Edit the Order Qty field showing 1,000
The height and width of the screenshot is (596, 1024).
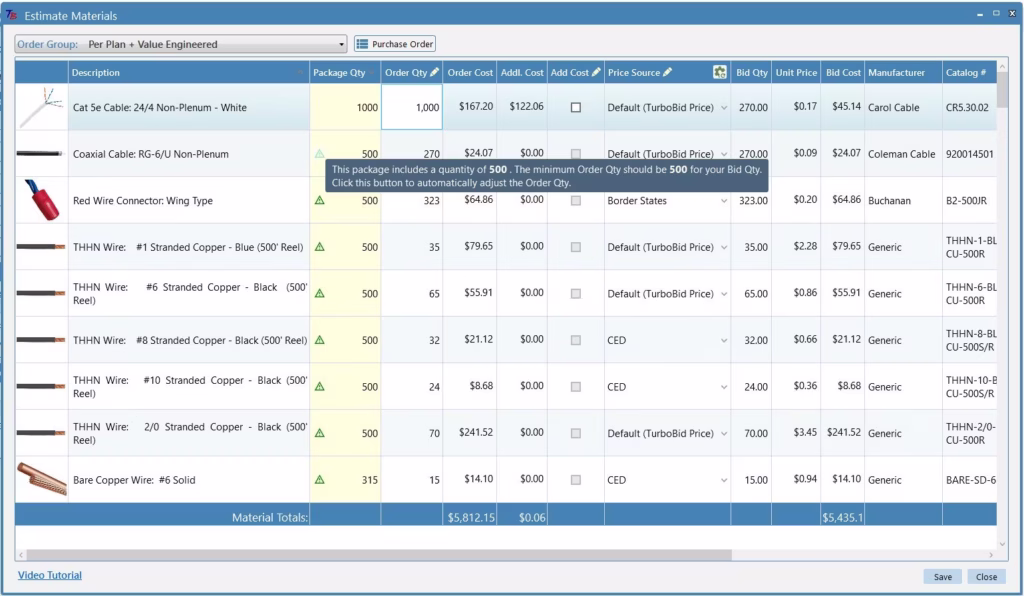pyautogui.click(x=411, y=107)
